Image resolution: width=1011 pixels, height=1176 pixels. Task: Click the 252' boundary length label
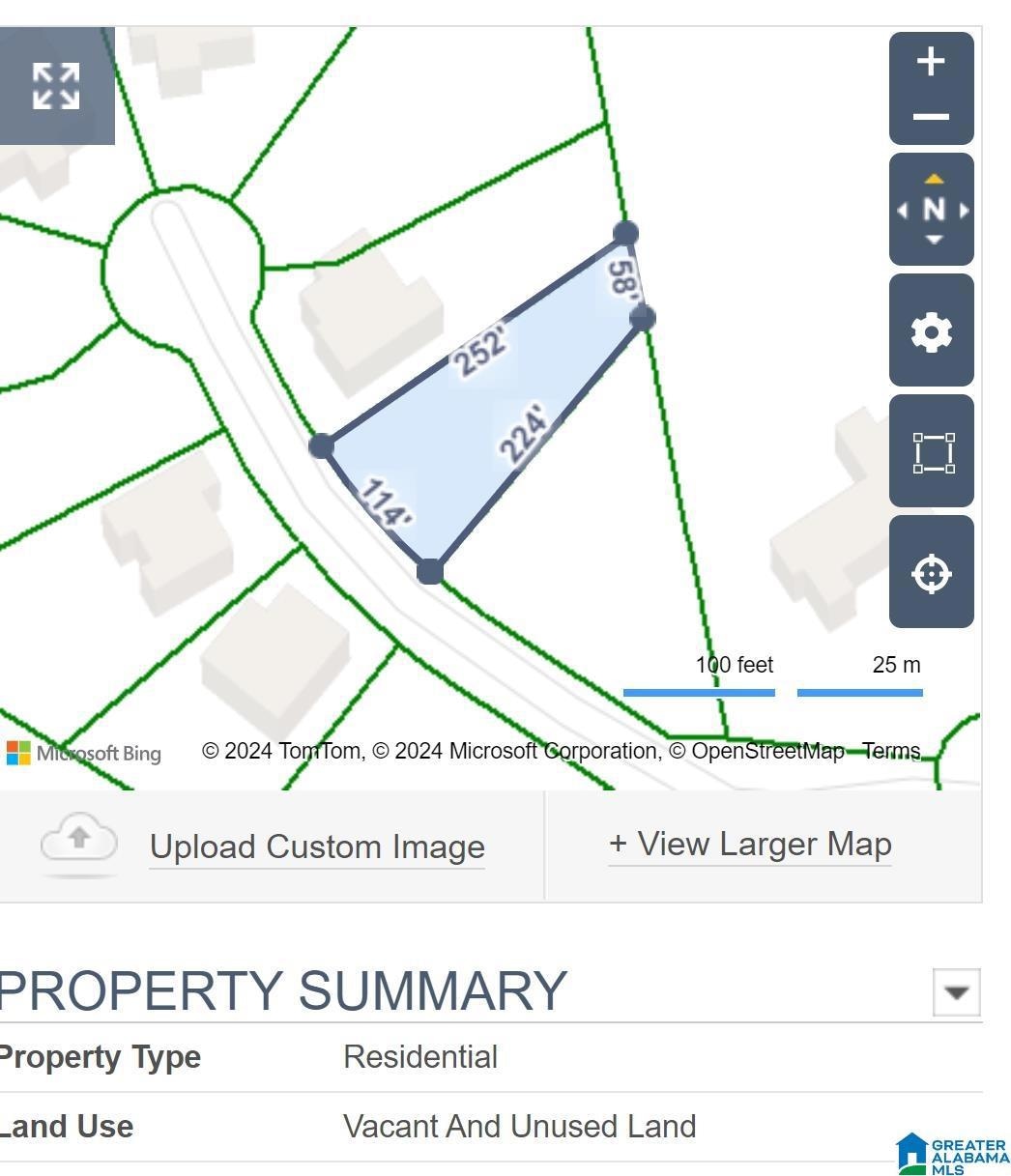click(480, 350)
